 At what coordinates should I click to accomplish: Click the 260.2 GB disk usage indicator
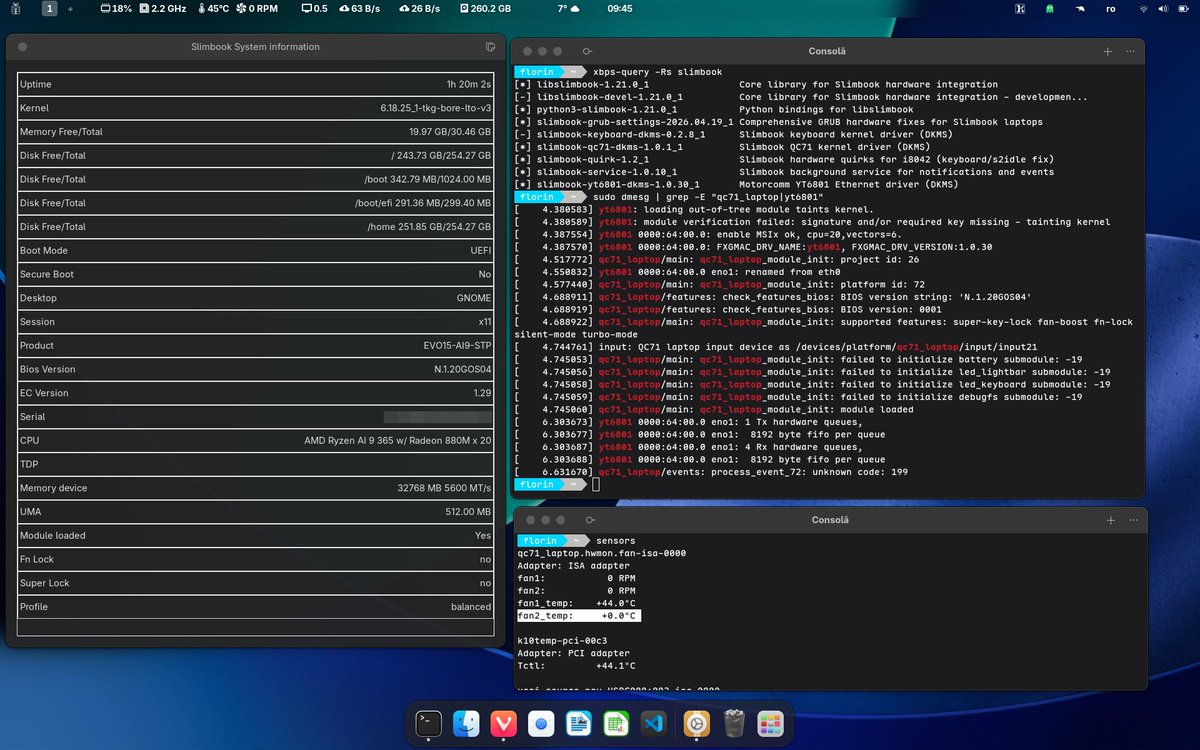click(x=486, y=8)
